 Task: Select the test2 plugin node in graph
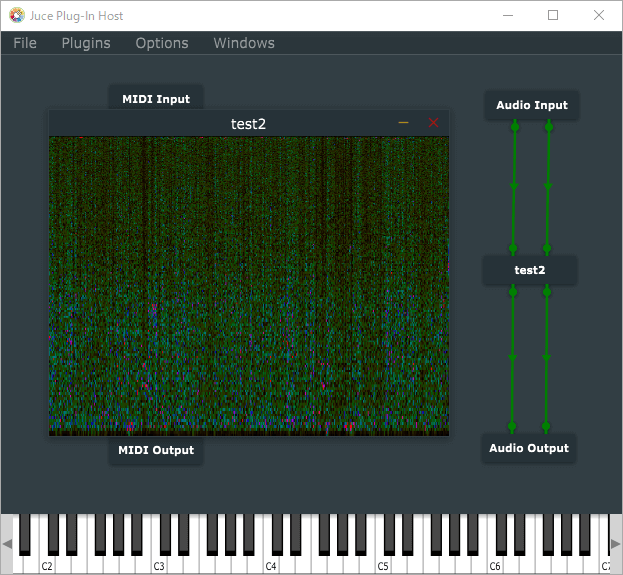pyautogui.click(x=530, y=270)
